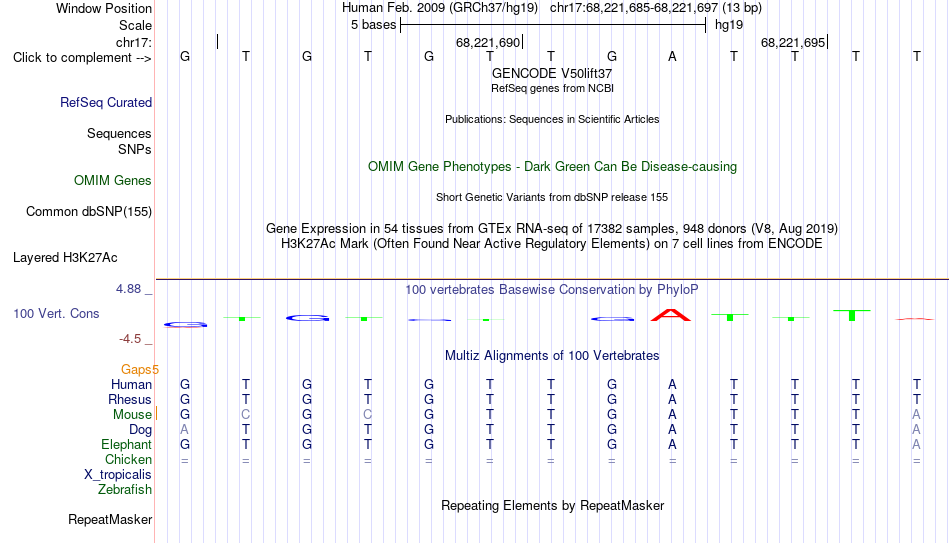
Task: Click 'RefSeq genes from NCBI' track title
Action: pos(553,88)
